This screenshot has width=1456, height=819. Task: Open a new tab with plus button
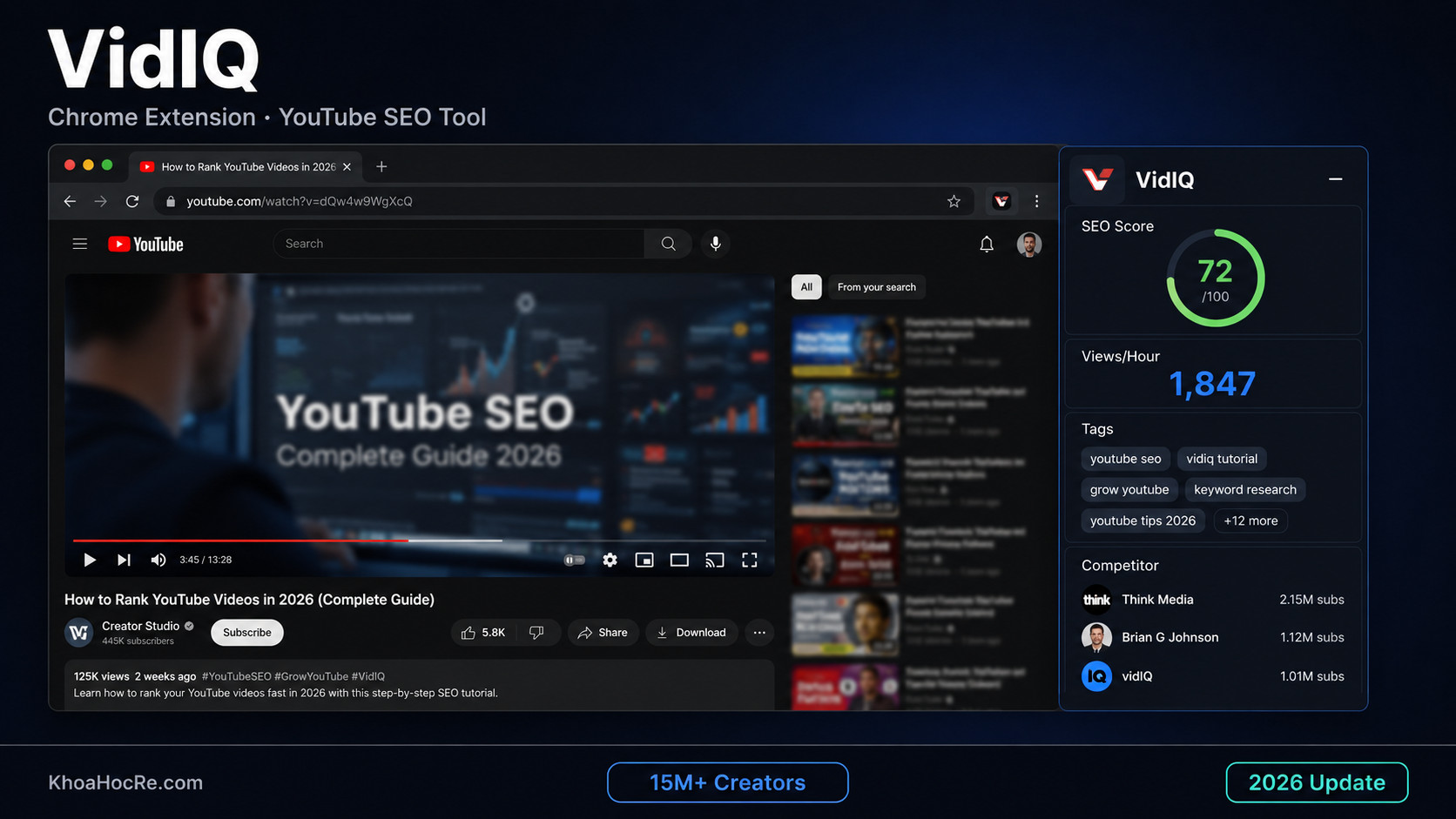[381, 166]
